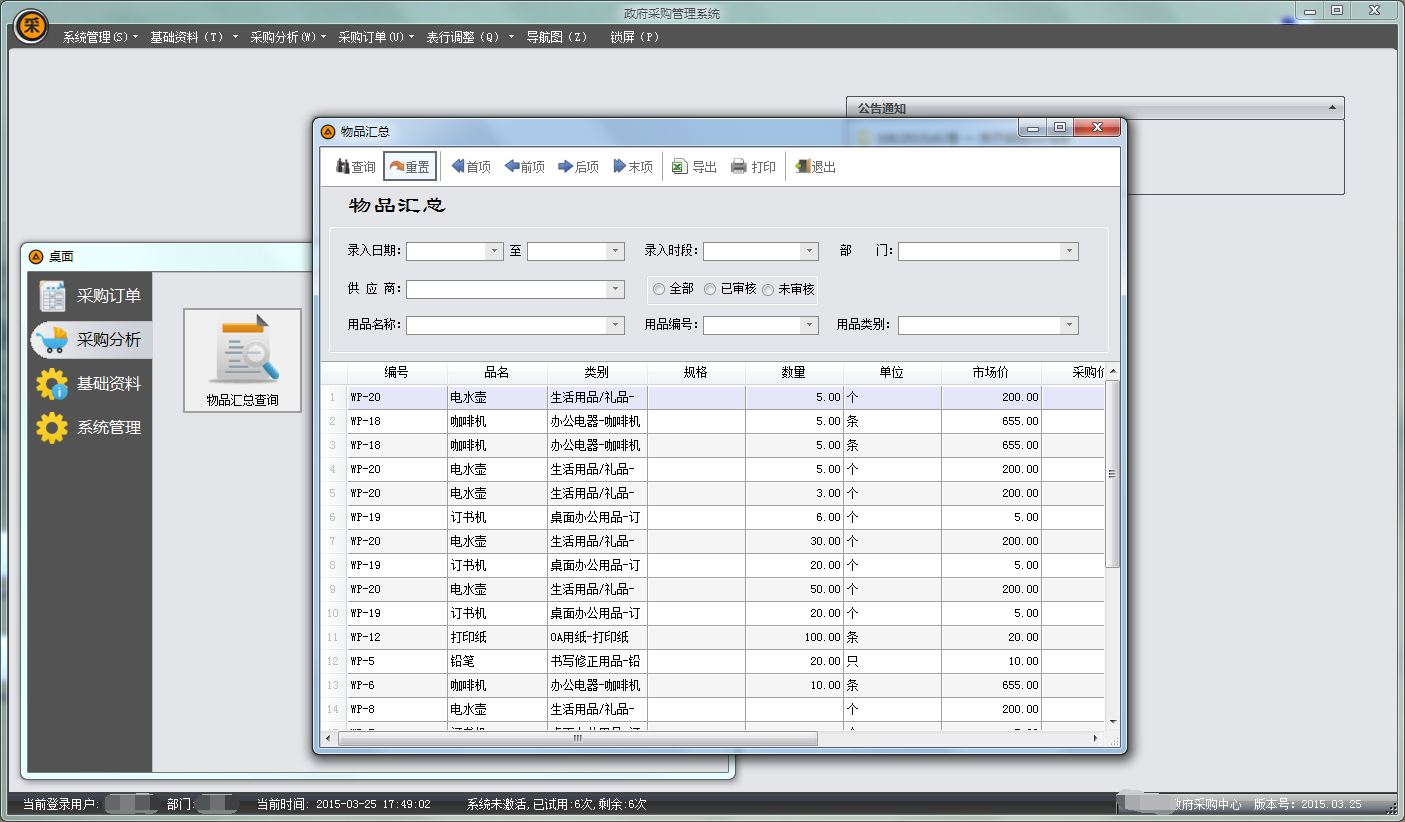The height and width of the screenshot is (822, 1405).
Task: Export data with the 导出 icon
Action: [679, 167]
